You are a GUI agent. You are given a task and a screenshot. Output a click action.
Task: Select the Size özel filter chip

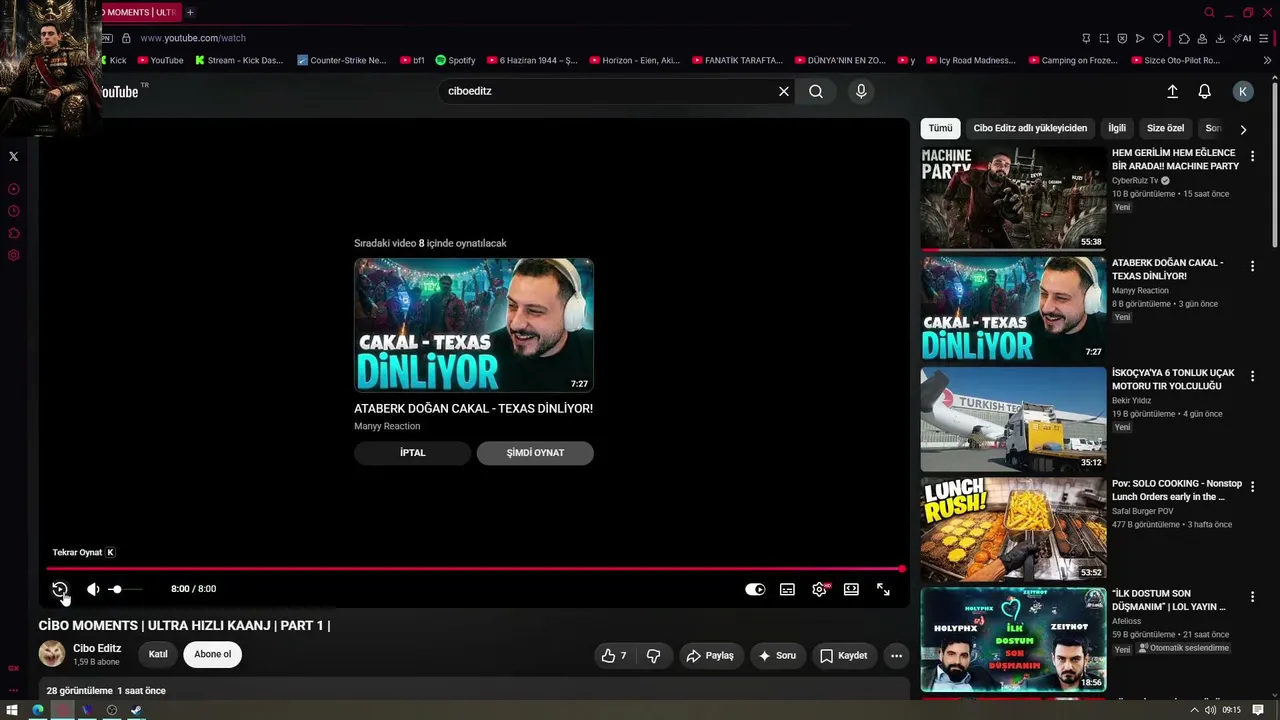click(1166, 128)
